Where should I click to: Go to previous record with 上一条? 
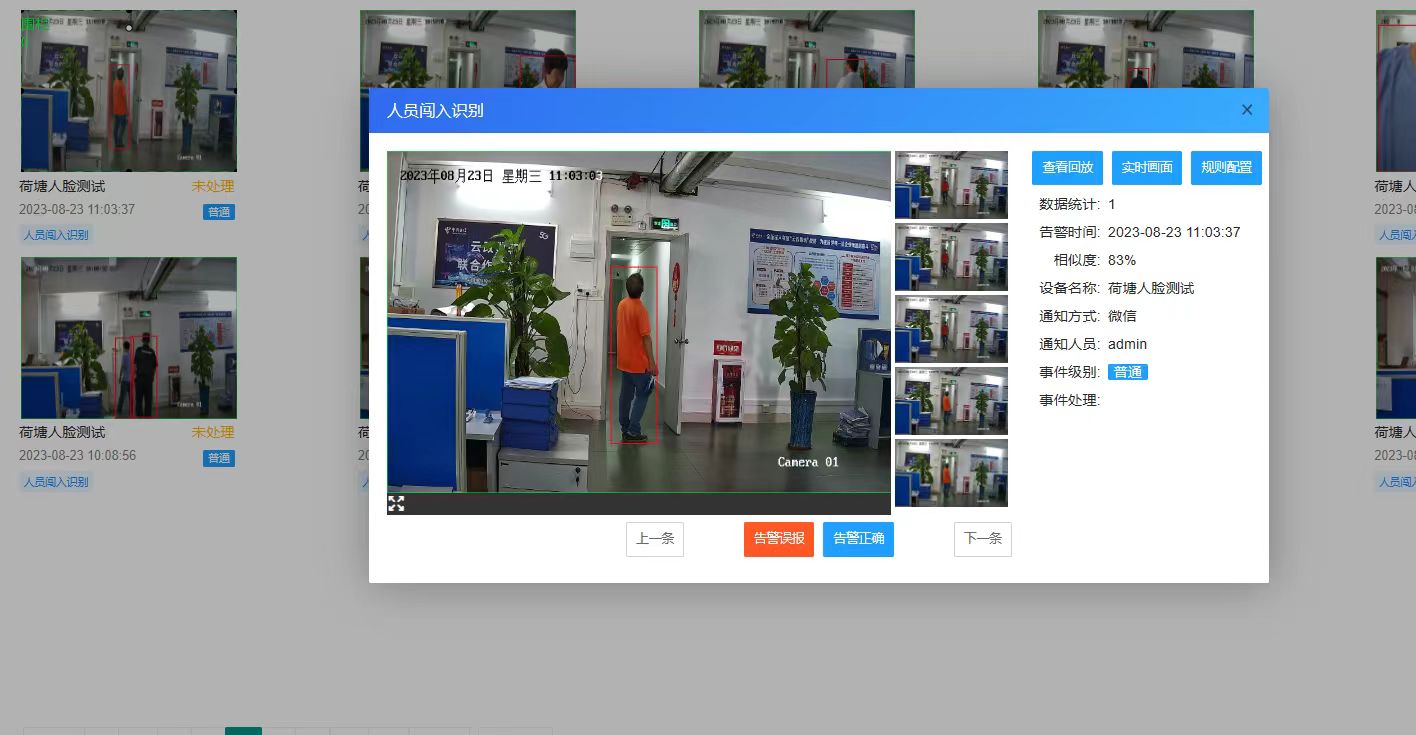655,539
